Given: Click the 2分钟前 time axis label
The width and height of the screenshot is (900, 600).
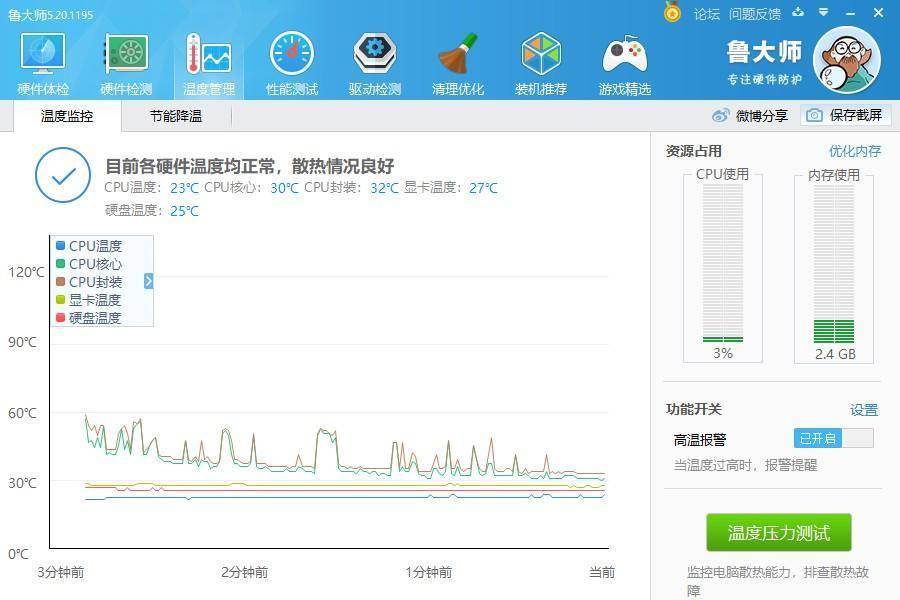Looking at the screenshot, I should [x=245, y=572].
